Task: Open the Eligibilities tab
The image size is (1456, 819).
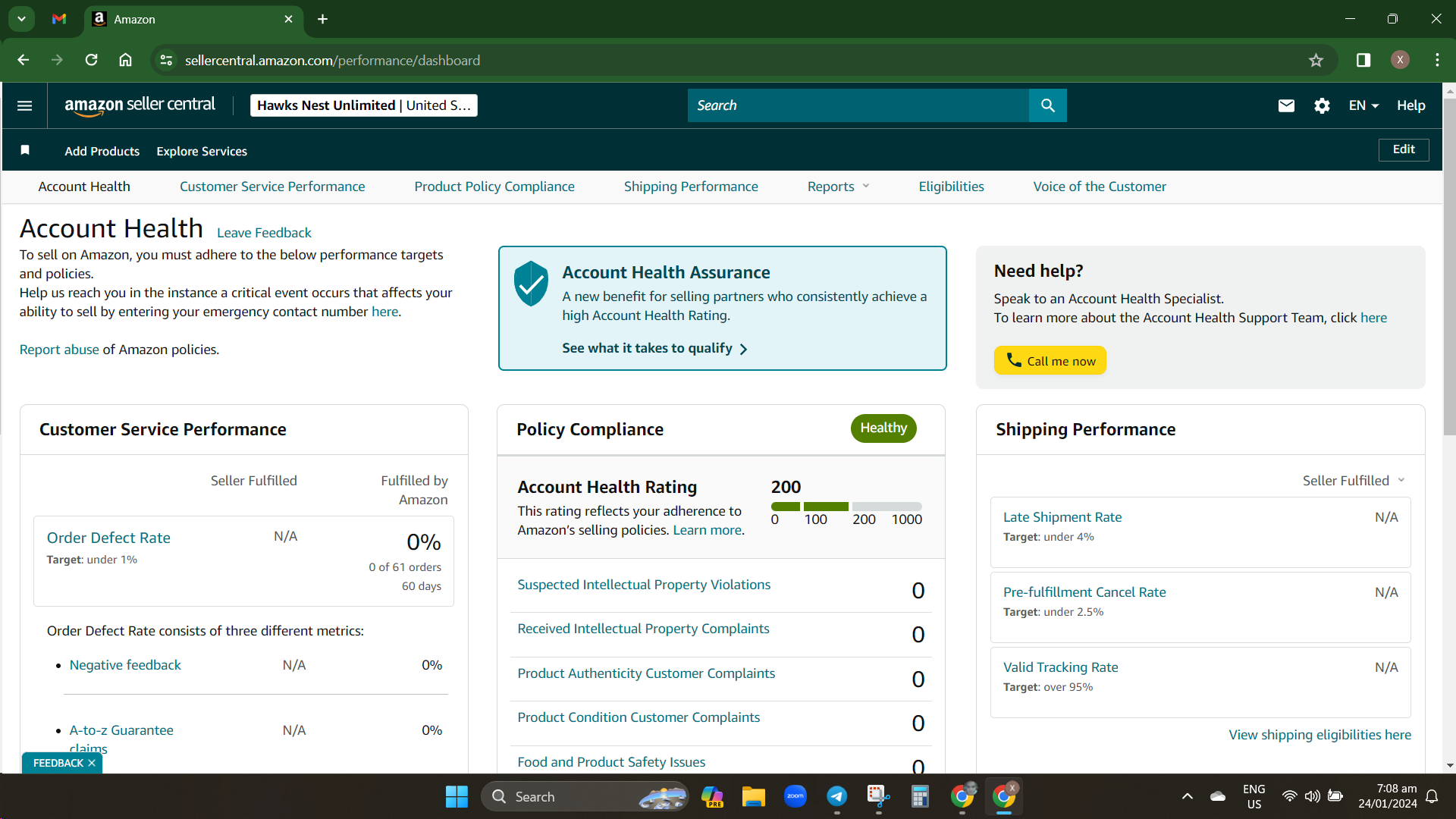Action: click(x=951, y=187)
